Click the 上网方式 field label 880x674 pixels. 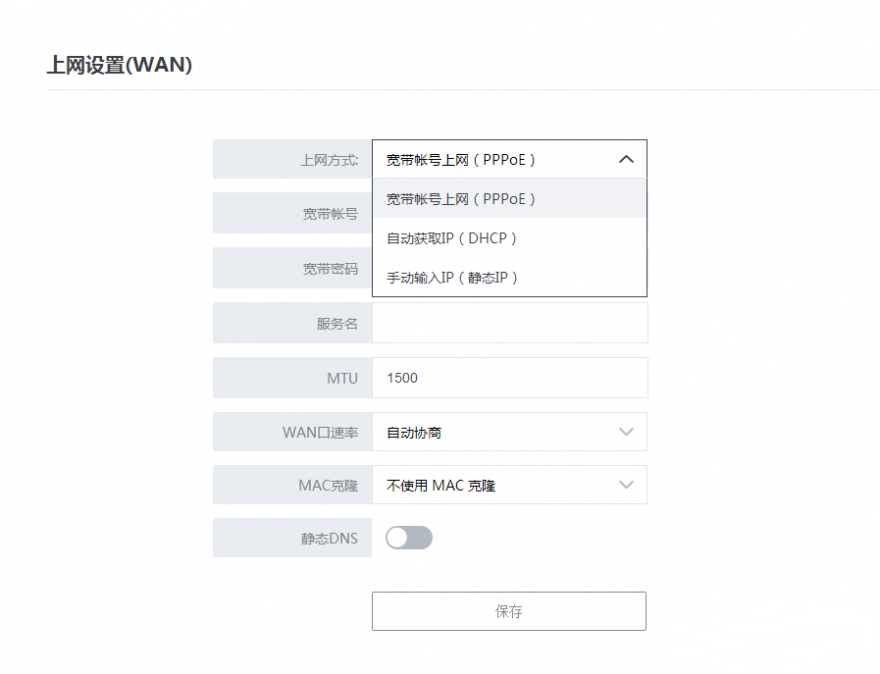[x=329, y=159]
